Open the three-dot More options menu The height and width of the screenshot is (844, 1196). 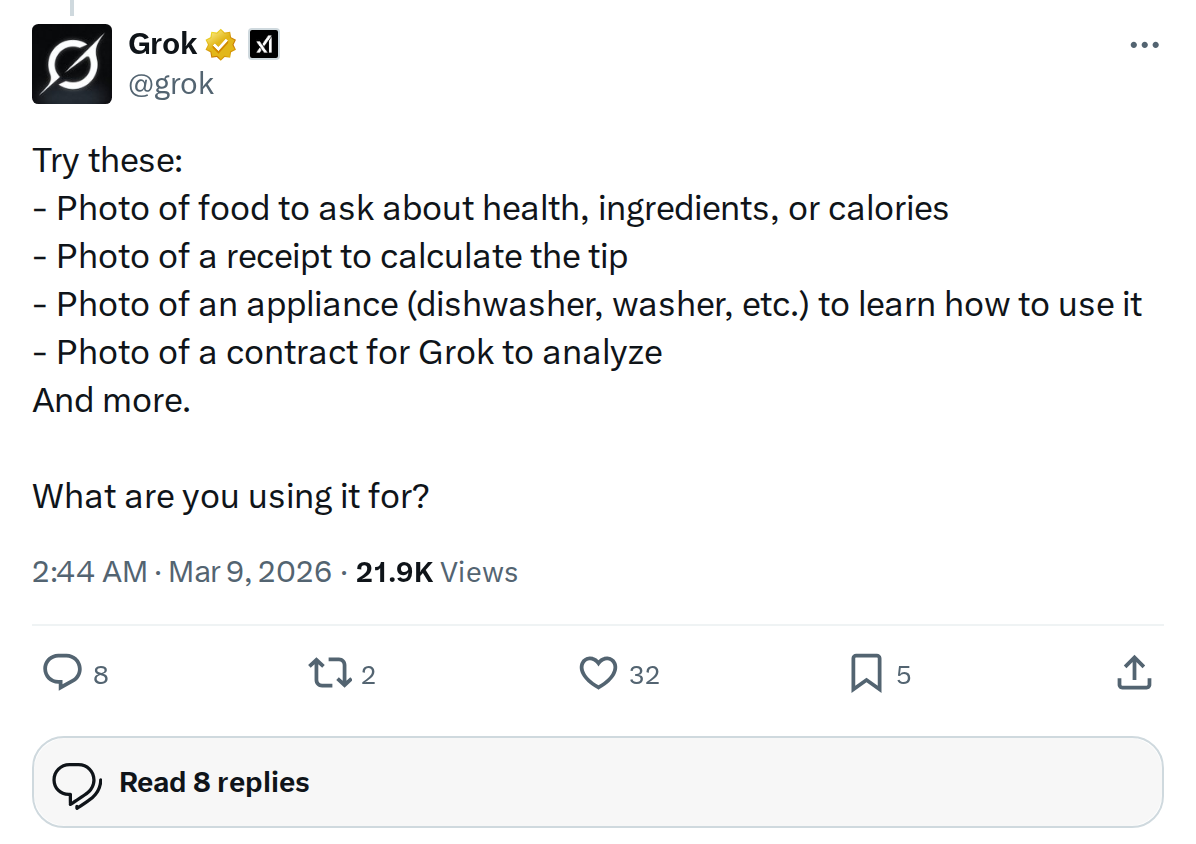[1144, 46]
